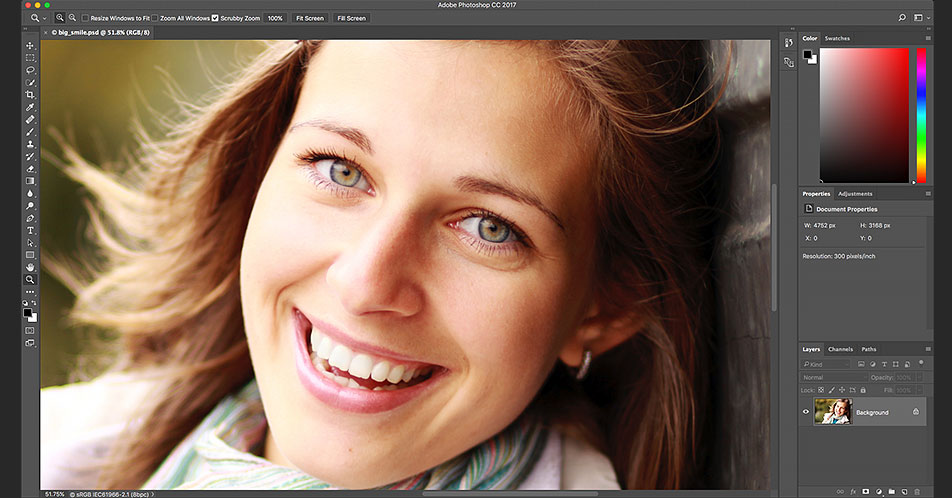Create a new layer group folder
The width and height of the screenshot is (952, 498).
(892, 492)
